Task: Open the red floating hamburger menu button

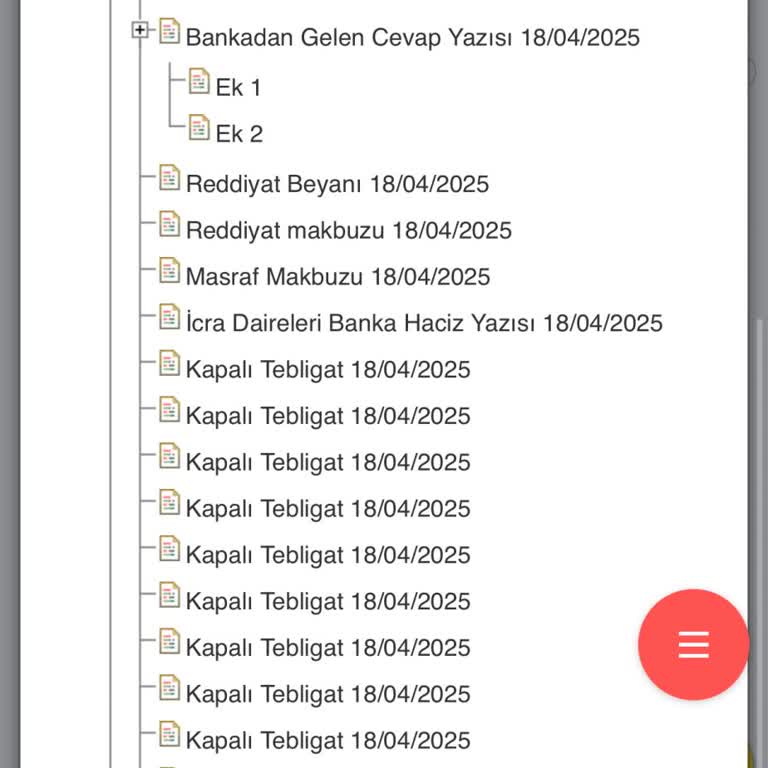Action: coord(694,645)
